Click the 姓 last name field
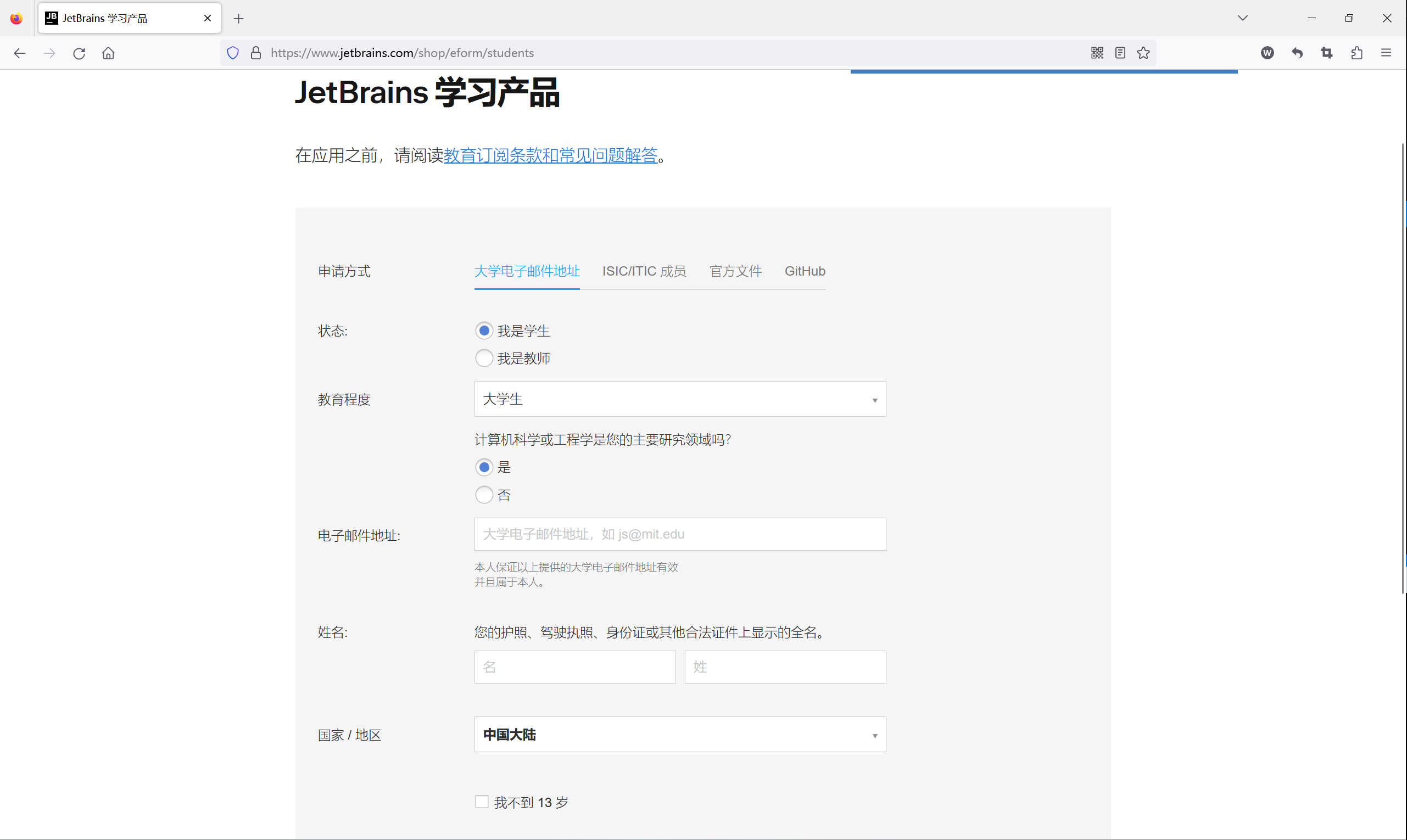This screenshot has height=840, width=1407. coord(785,667)
